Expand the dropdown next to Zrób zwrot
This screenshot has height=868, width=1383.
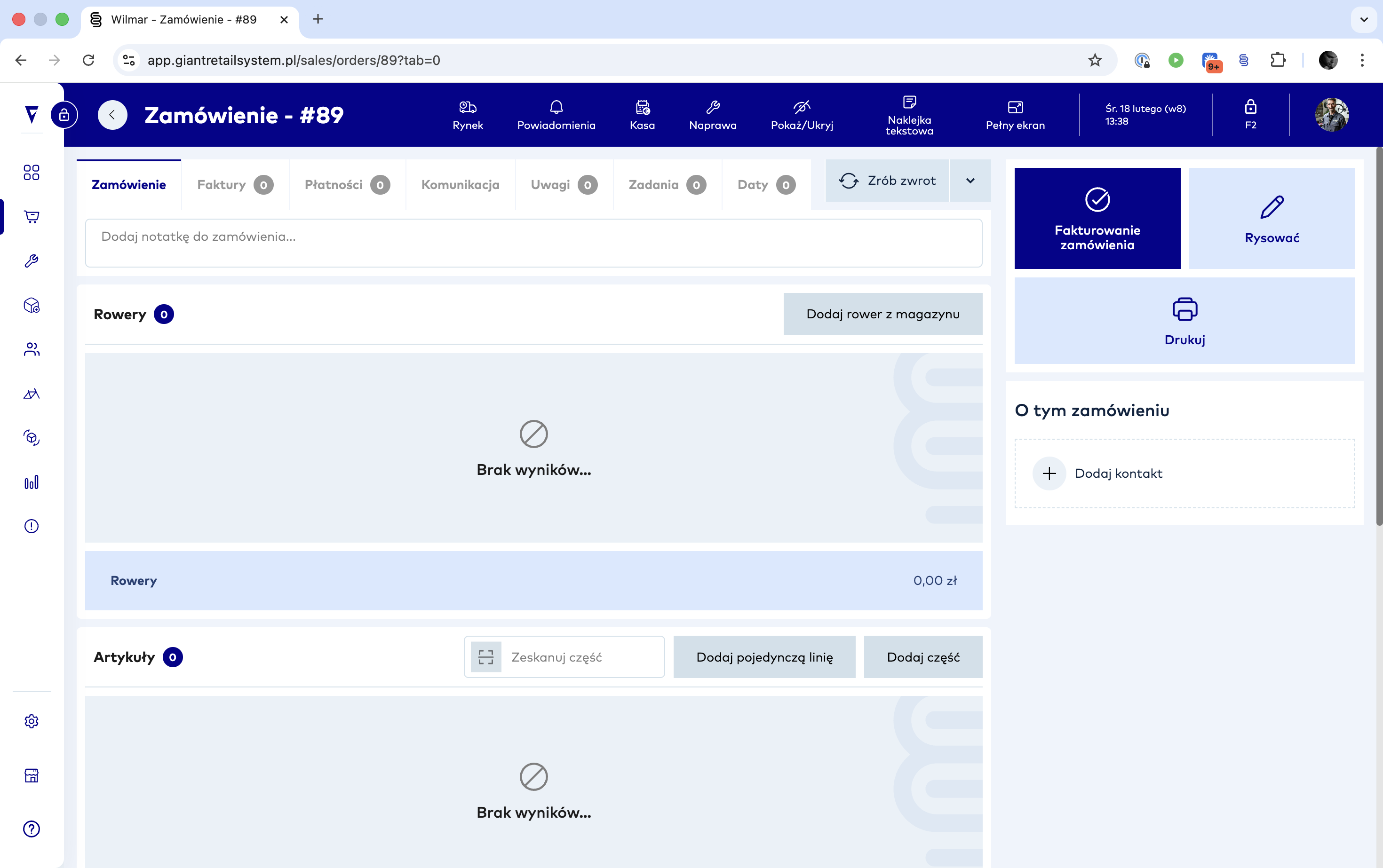[970, 181]
